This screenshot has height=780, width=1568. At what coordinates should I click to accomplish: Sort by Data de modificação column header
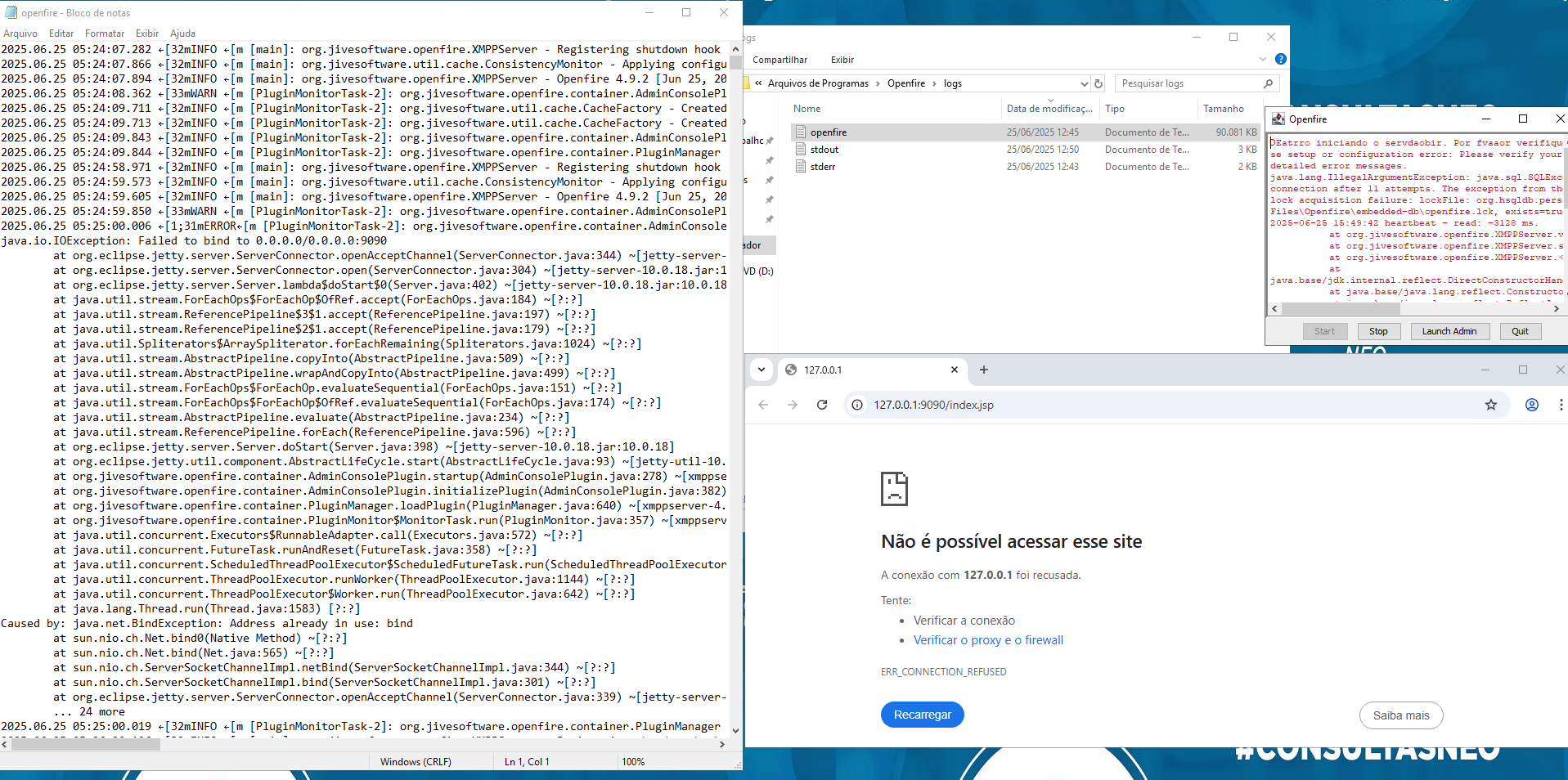pyautogui.click(x=1049, y=109)
